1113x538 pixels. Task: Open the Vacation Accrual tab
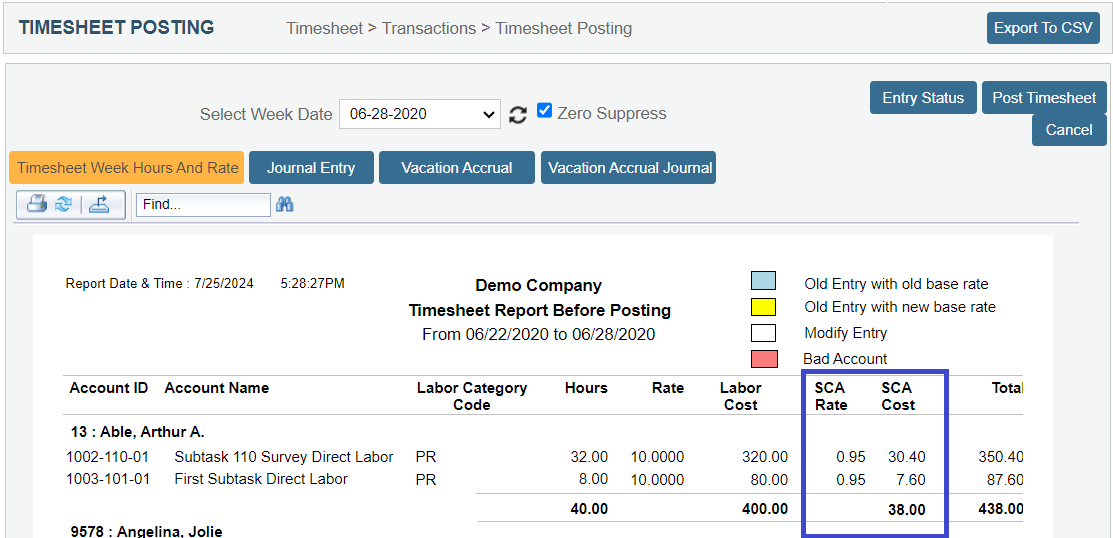pyautogui.click(x=456, y=168)
